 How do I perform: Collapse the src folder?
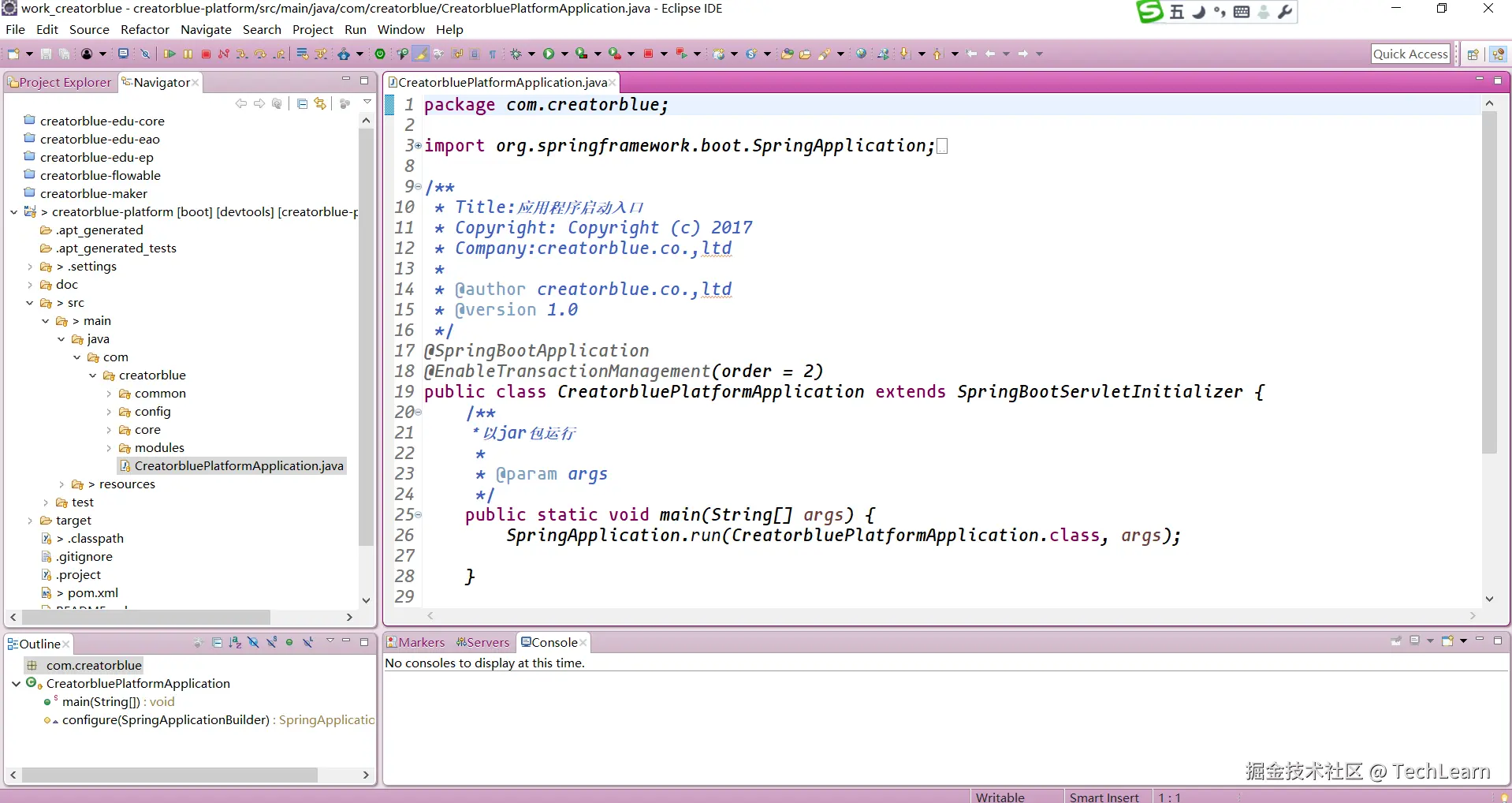[x=30, y=303]
